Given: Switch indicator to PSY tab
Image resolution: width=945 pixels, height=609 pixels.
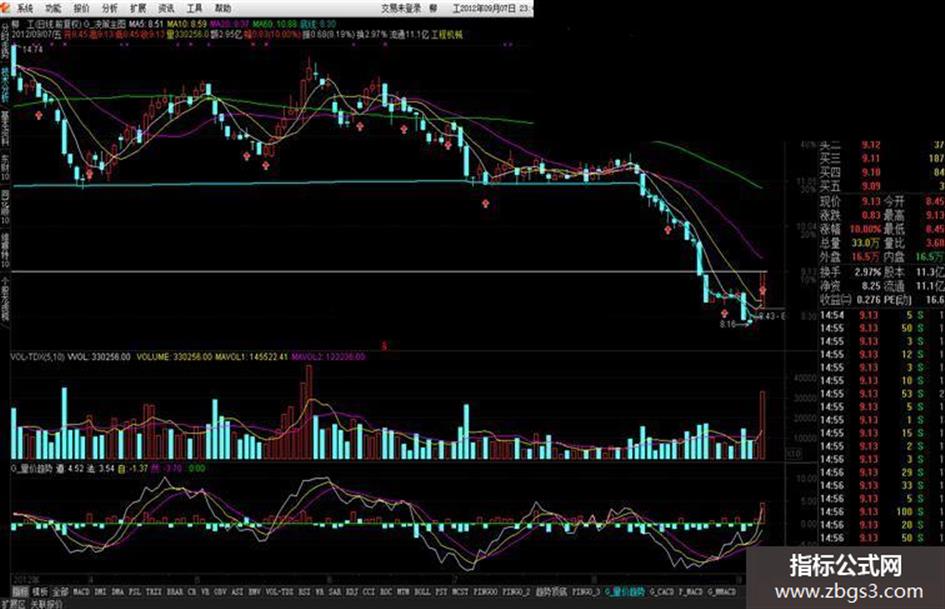Looking at the screenshot, I should pyautogui.click(x=442, y=592).
